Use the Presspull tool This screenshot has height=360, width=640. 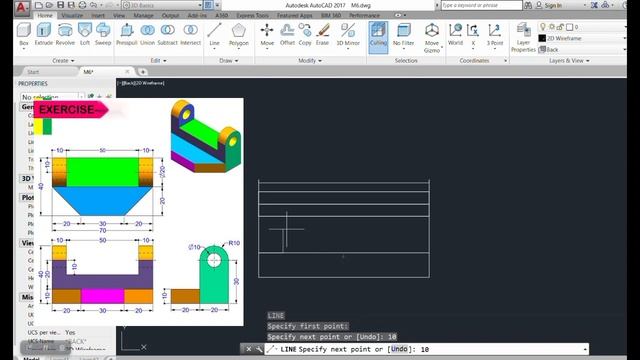(127, 34)
